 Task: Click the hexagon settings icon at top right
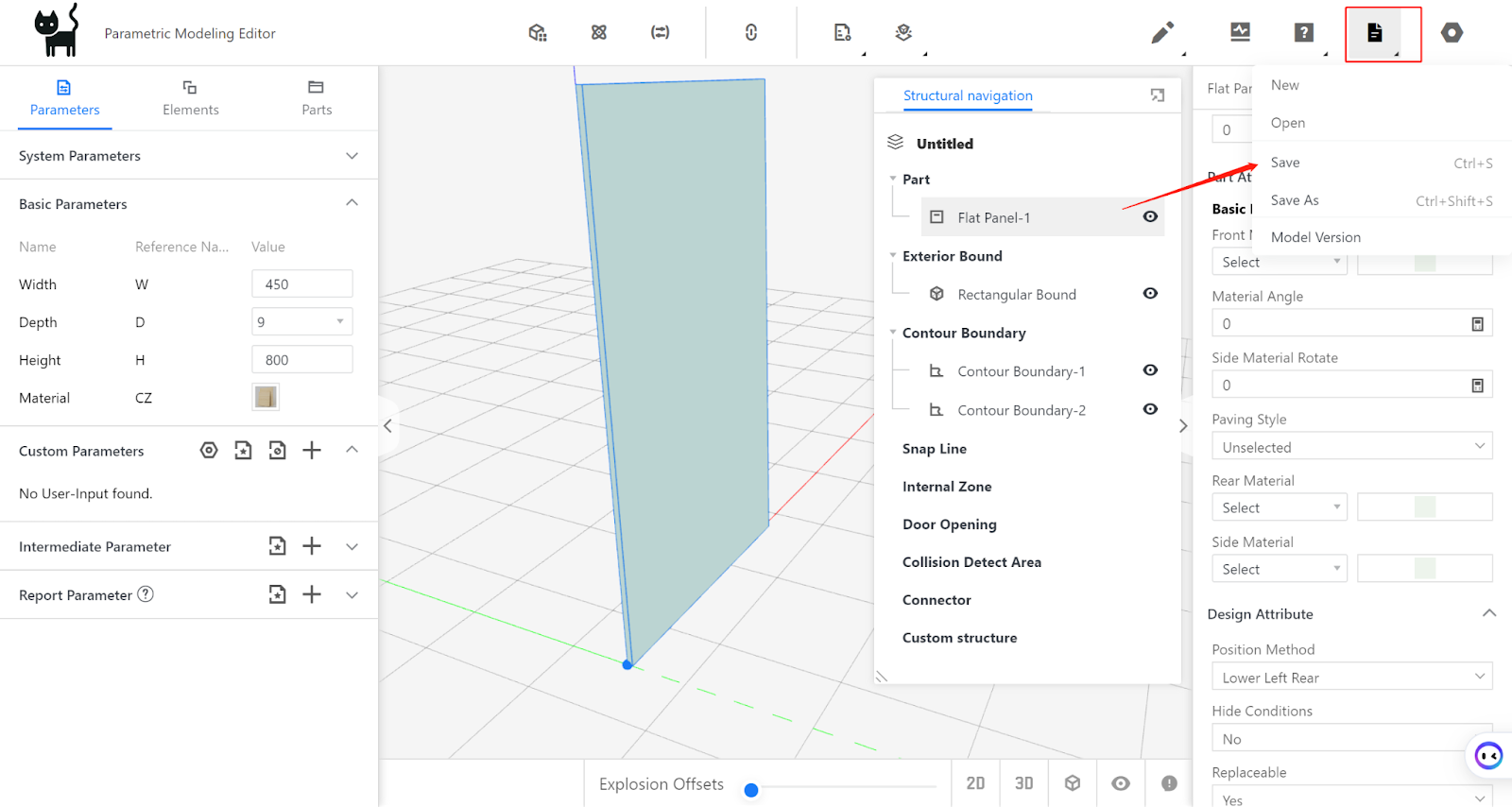[x=1452, y=33]
